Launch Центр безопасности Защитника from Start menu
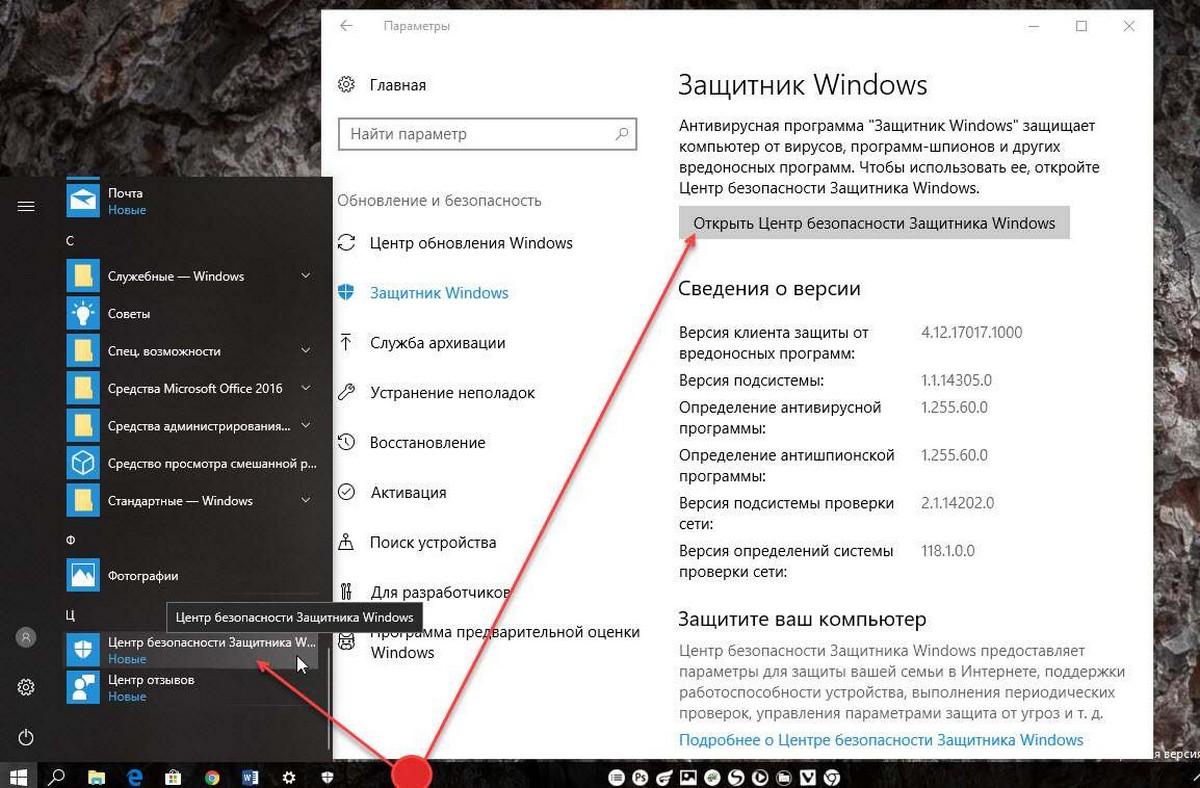This screenshot has height=788, width=1200. (x=191, y=650)
